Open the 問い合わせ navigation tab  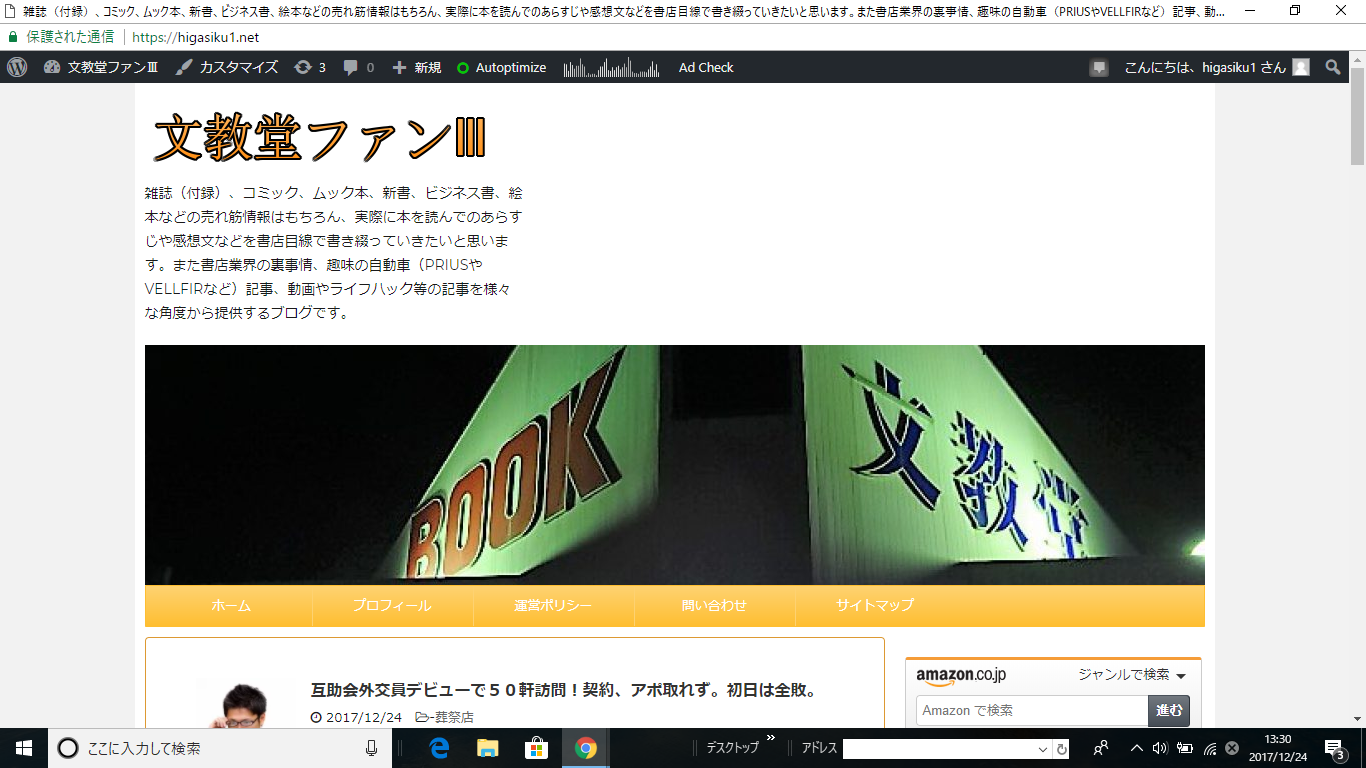click(714, 605)
